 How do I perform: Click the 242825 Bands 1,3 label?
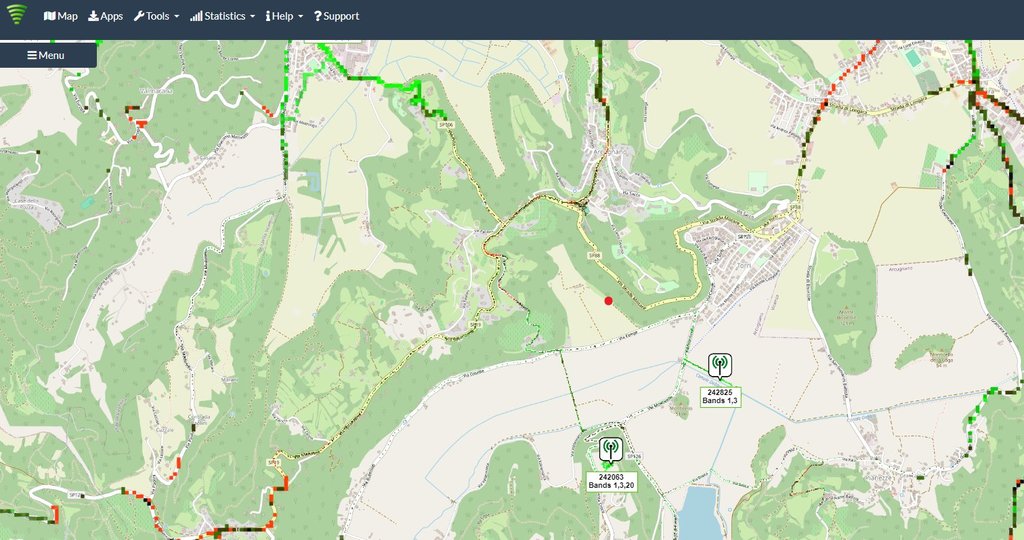tap(720, 397)
